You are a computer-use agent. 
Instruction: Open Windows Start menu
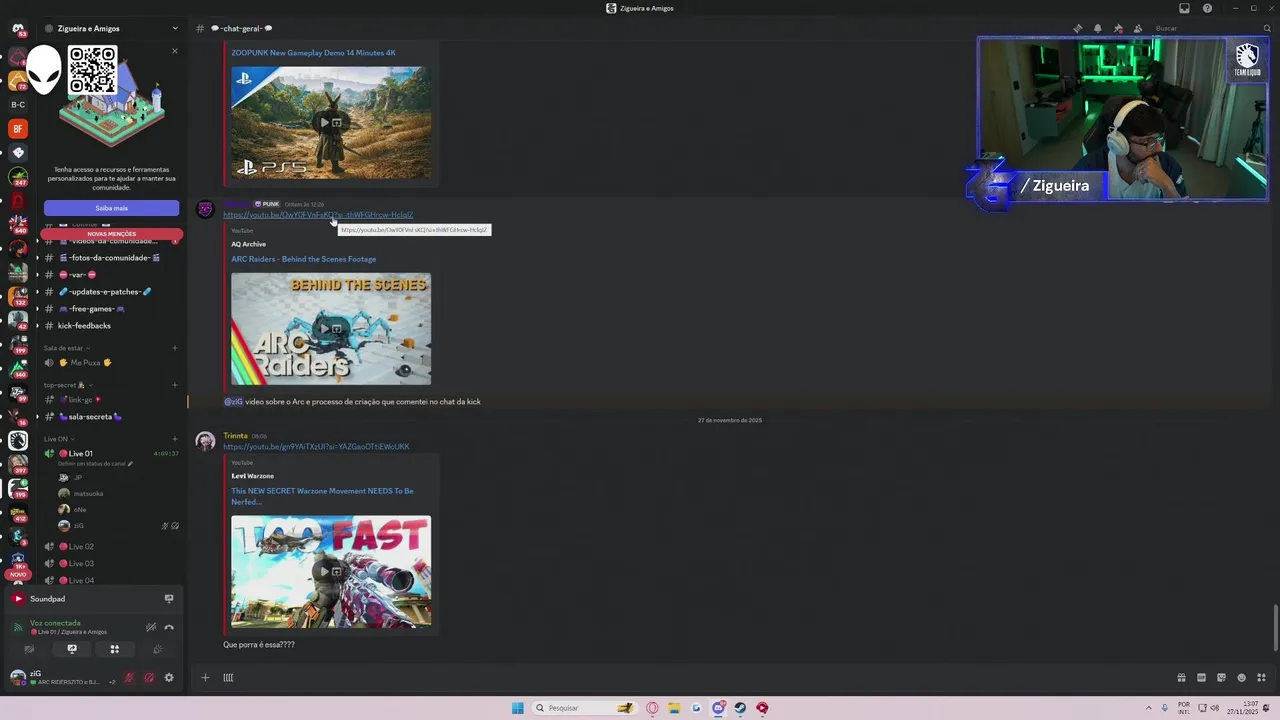(517, 708)
